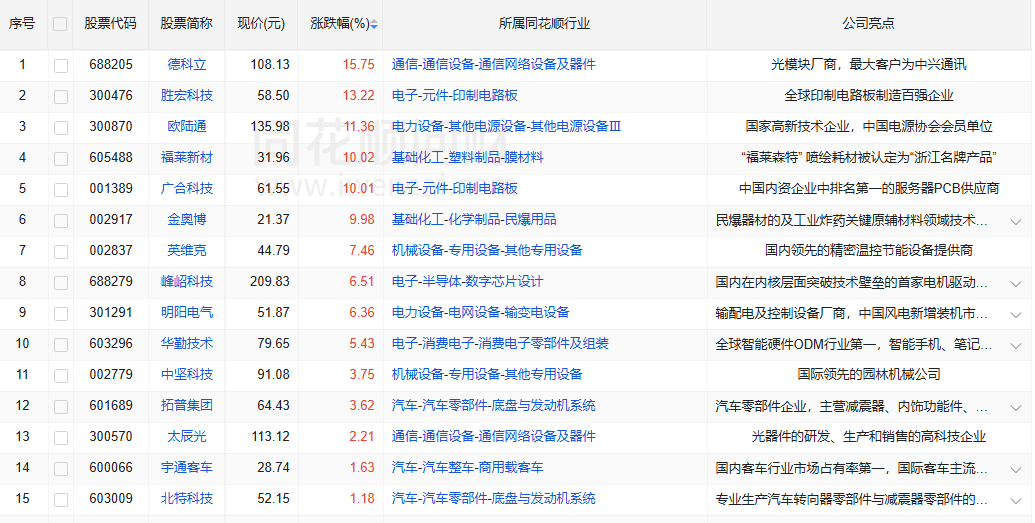Viewport: 1035px width, 523px height.
Task: Open stock link 广合科技
Action: point(187,189)
